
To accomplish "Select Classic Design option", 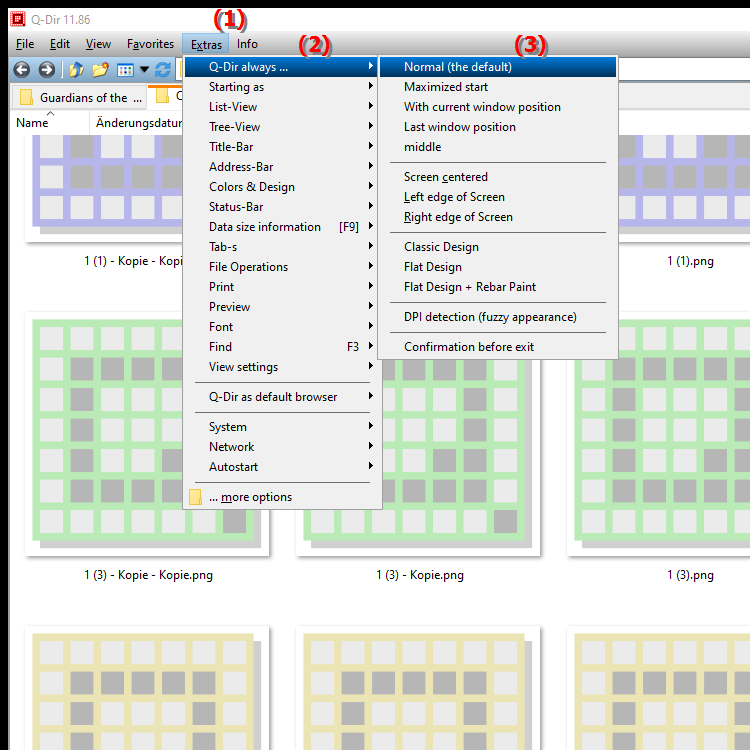I will click(x=498, y=247).
